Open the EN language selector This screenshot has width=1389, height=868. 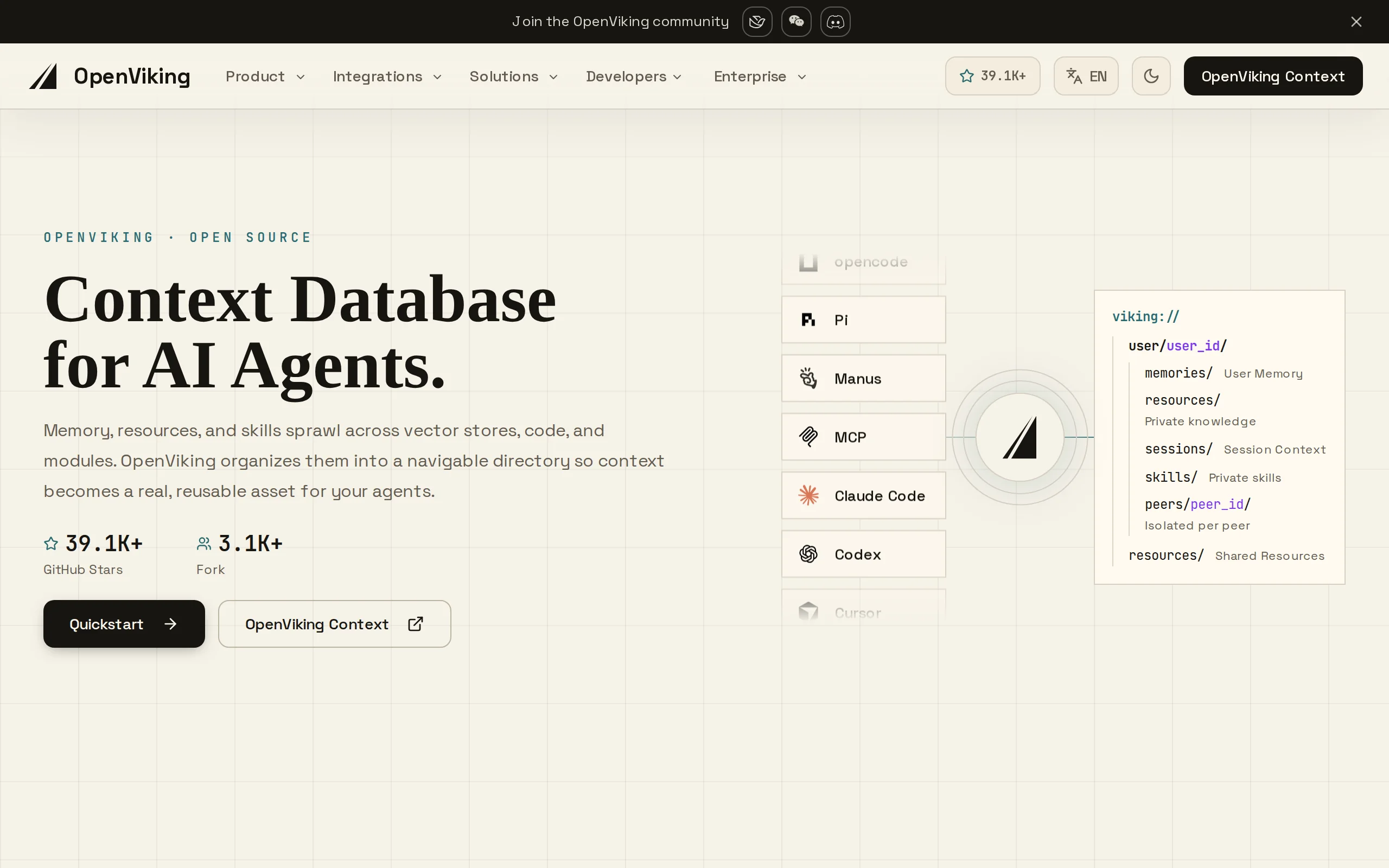point(1085,76)
